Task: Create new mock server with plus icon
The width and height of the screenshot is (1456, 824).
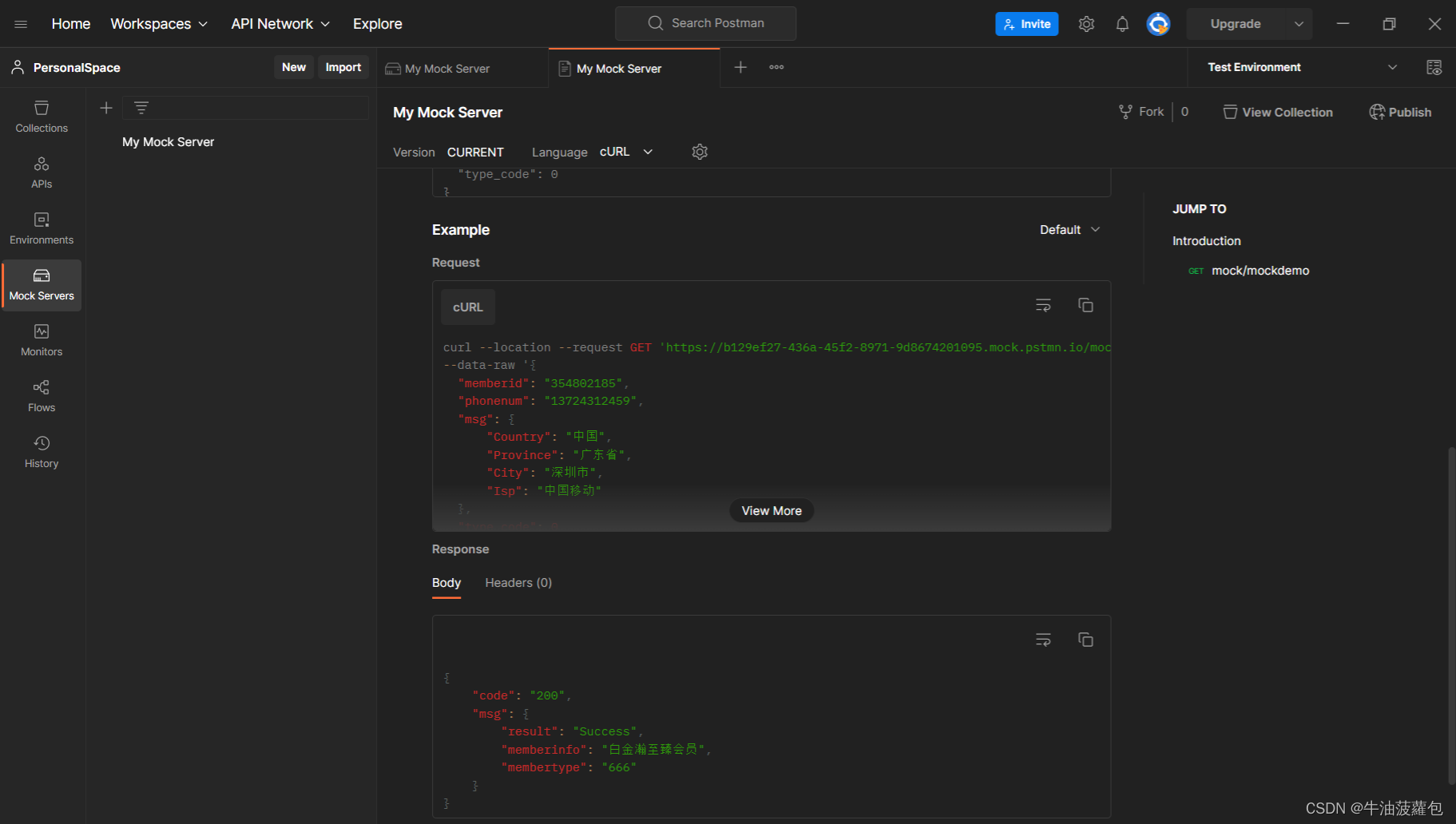Action: pos(106,108)
